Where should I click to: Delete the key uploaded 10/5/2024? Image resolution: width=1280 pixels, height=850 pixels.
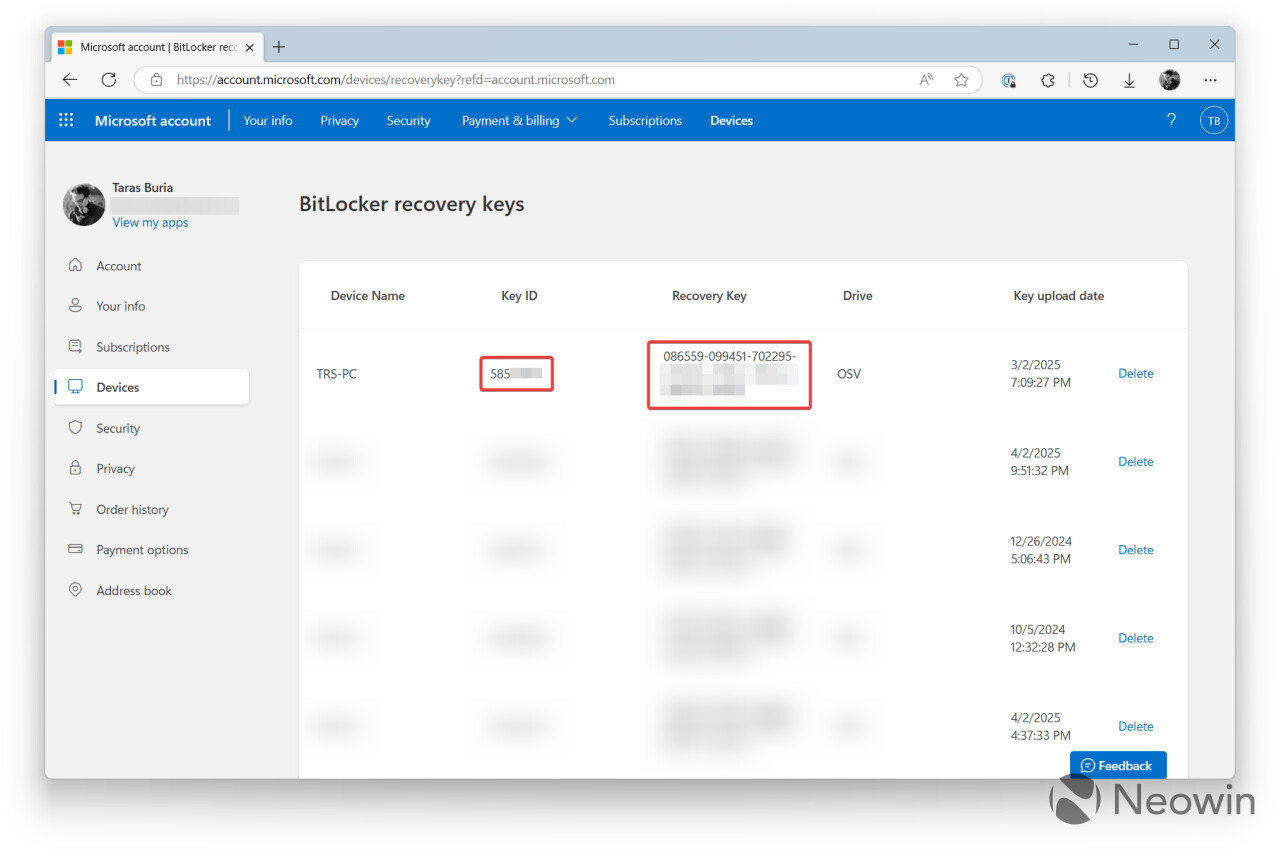[x=1135, y=638]
